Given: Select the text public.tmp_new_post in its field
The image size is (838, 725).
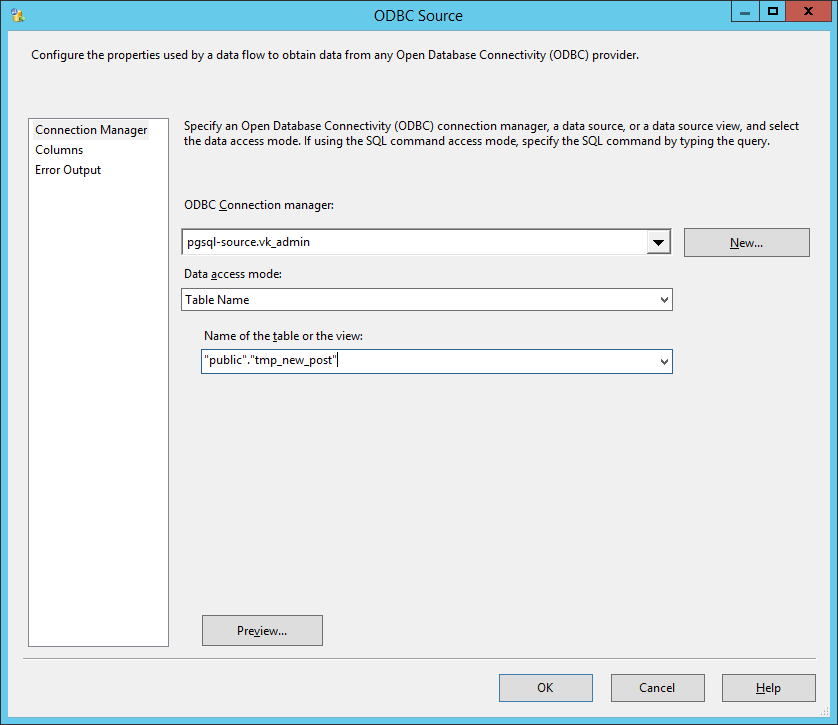Looking at the screenshot, I should pyautogui.click(x=270, y=361).
